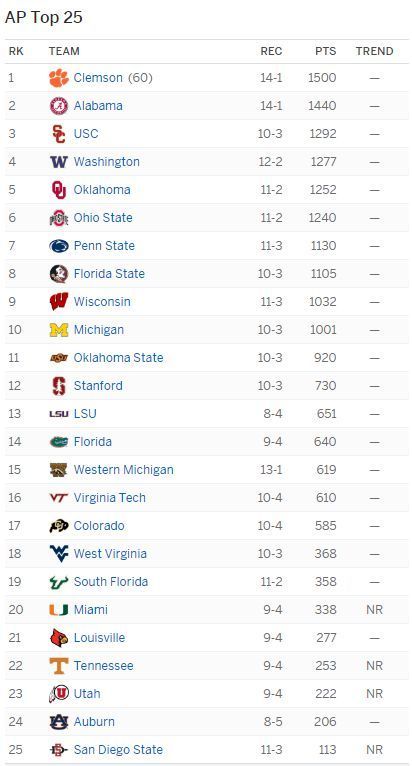Click the Florida Gators logo
This screenshot has height=766, width=412.
(x=59, y=442)
